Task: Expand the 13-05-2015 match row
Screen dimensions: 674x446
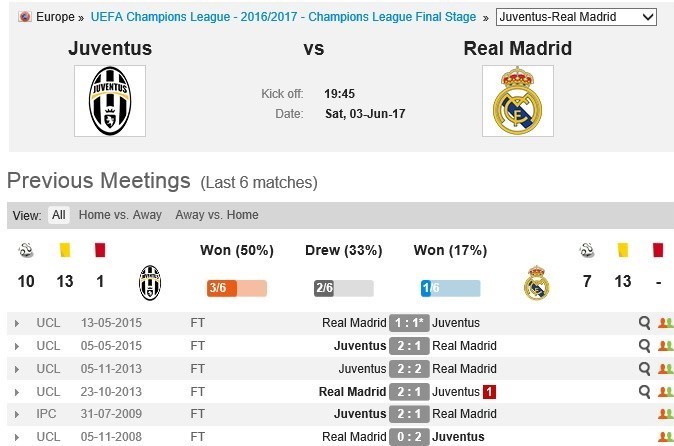Action: pyautogui.click(x=16, y=323)
